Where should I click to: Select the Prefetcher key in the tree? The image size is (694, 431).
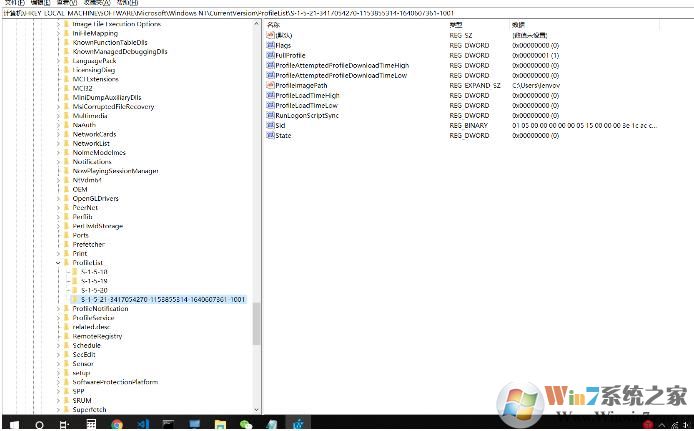(88, 244)
